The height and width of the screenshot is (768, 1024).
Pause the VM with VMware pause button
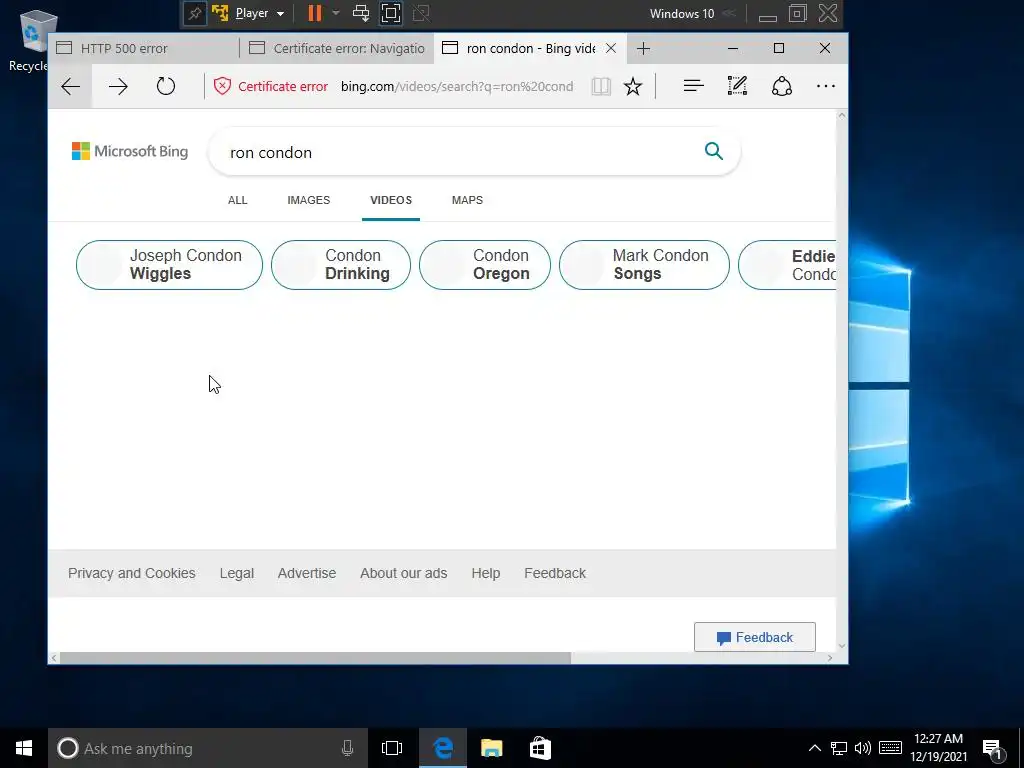pyautogui.click(x=315, y=13)
